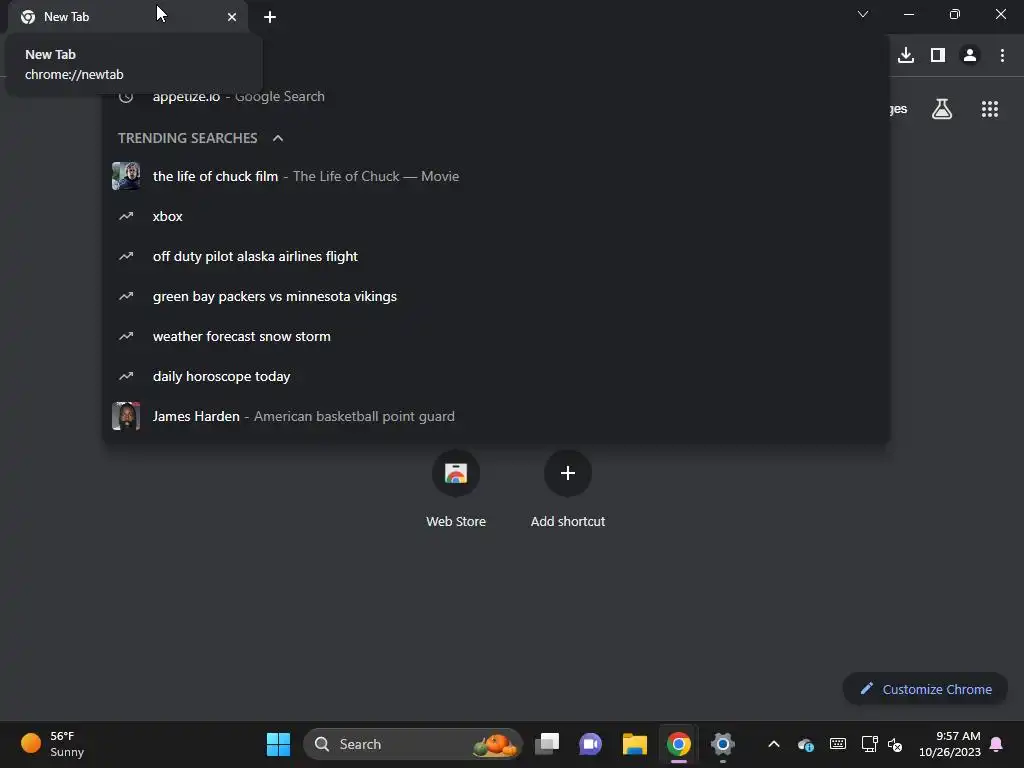Open the tab search chevron
This screenshot has height=768, width=1024.
[x=863, y=14]
